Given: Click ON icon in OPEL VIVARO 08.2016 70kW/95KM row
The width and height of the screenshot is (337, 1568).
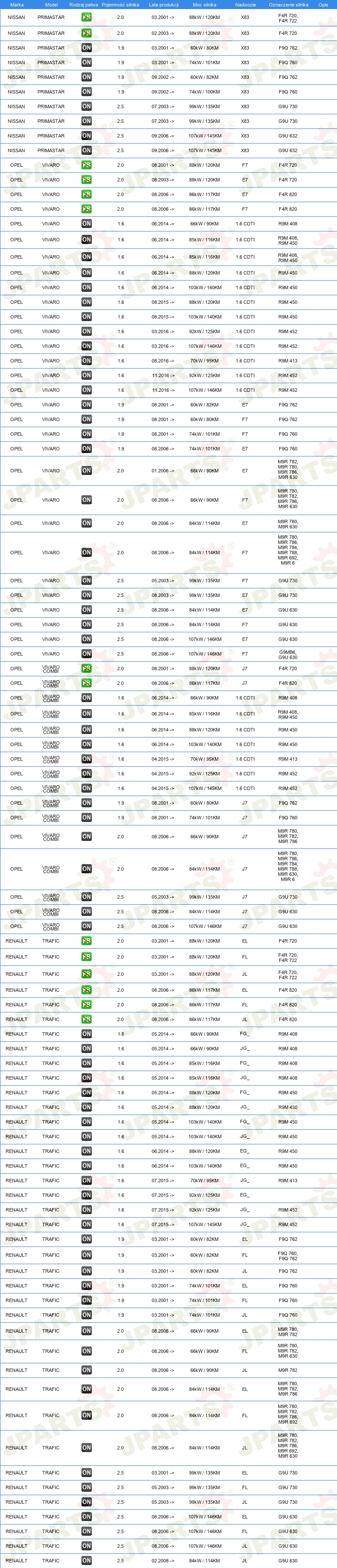Looking at the screenshot, I should tap(86, 360).
